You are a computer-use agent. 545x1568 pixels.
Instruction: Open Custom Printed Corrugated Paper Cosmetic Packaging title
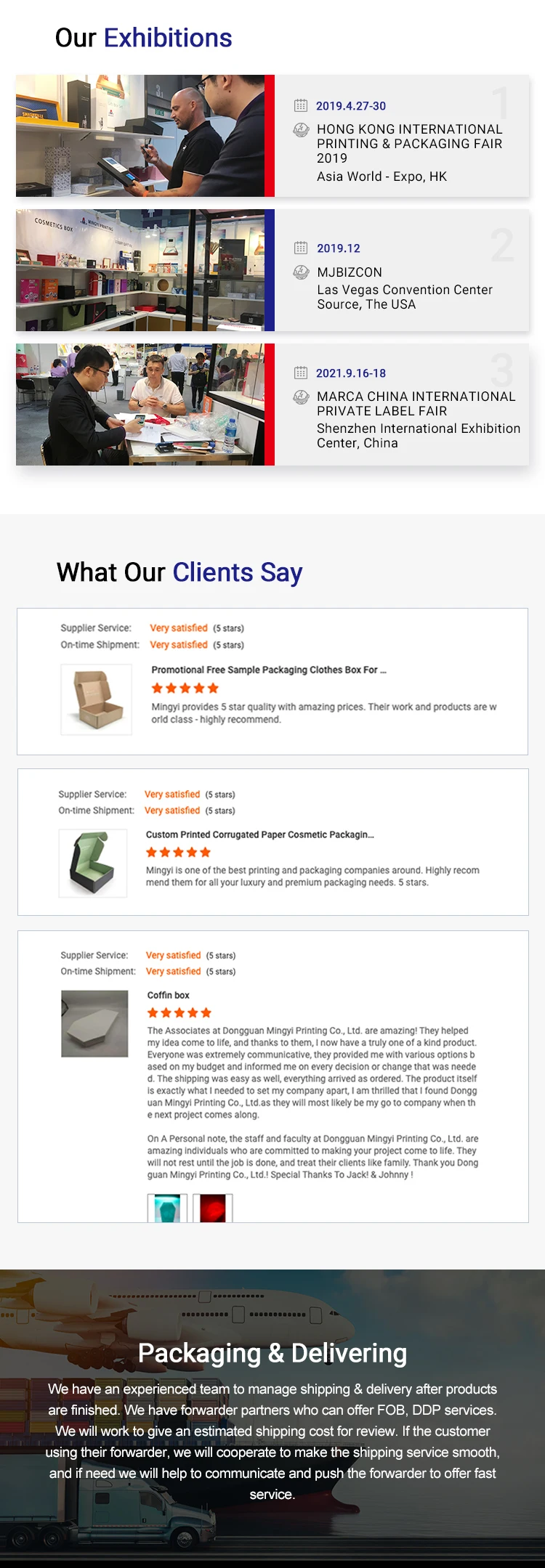[x=260, y=834]
